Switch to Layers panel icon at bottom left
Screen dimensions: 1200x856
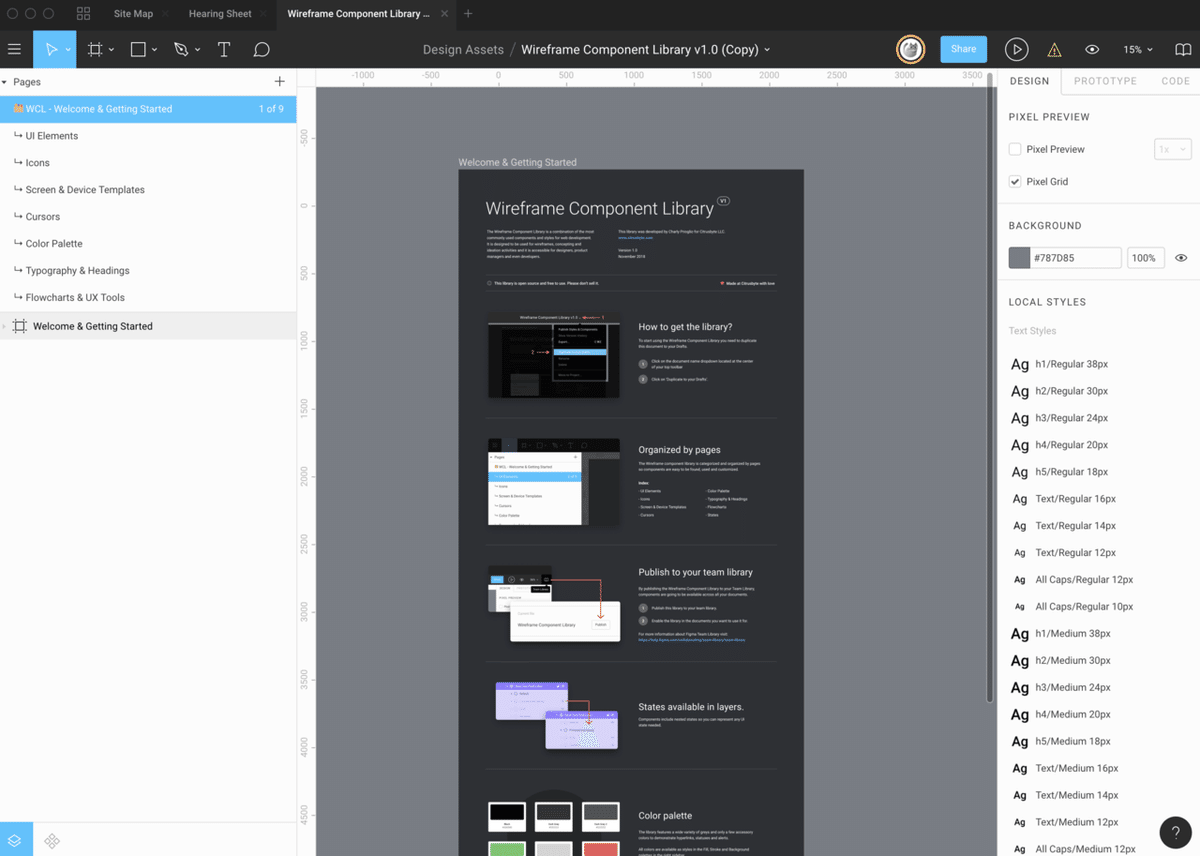[16, 840]
